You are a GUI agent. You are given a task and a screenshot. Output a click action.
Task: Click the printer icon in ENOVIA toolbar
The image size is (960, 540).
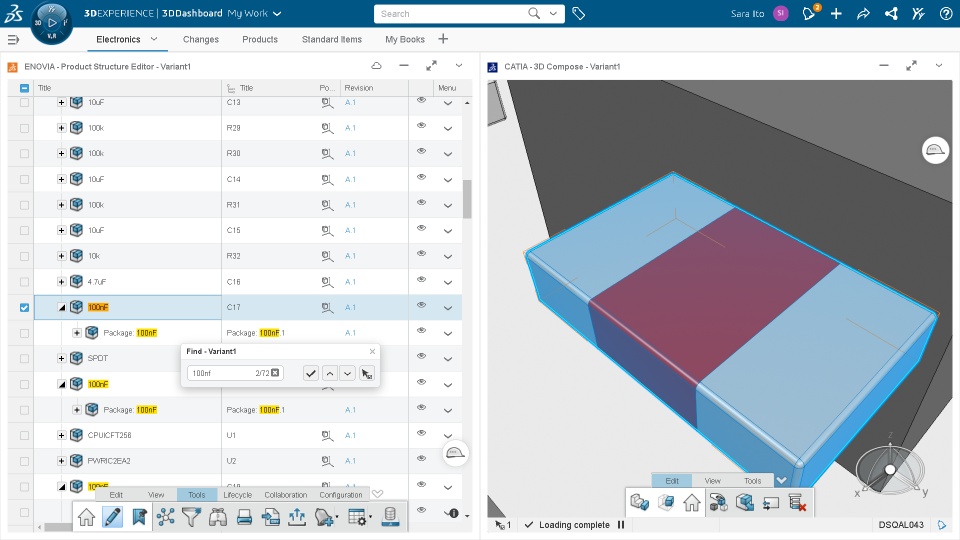[x=244, y=517]
